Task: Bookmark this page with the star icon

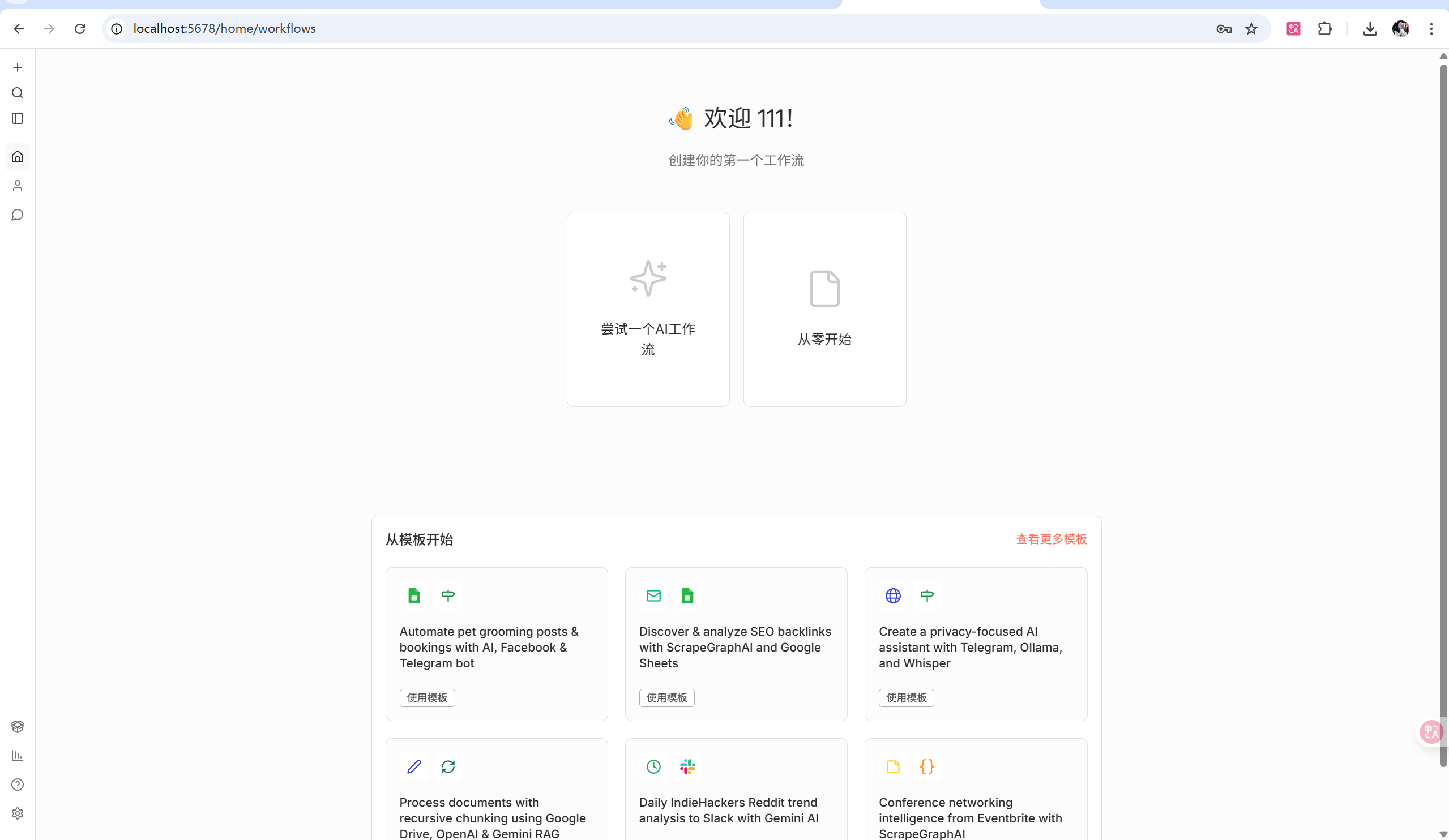Action: pyautogui.click(x=1251, y=29)
